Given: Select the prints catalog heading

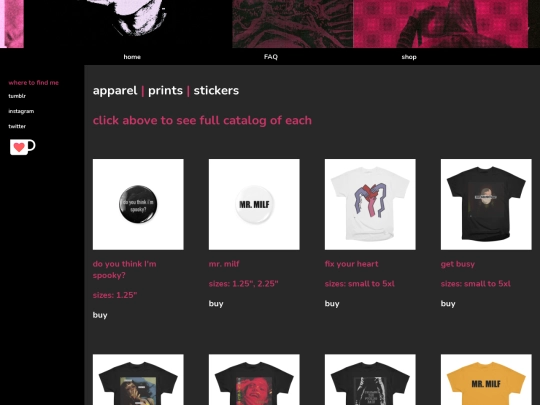Looking at the screenshot, I should pyautogui.click(x=165, y=91).
